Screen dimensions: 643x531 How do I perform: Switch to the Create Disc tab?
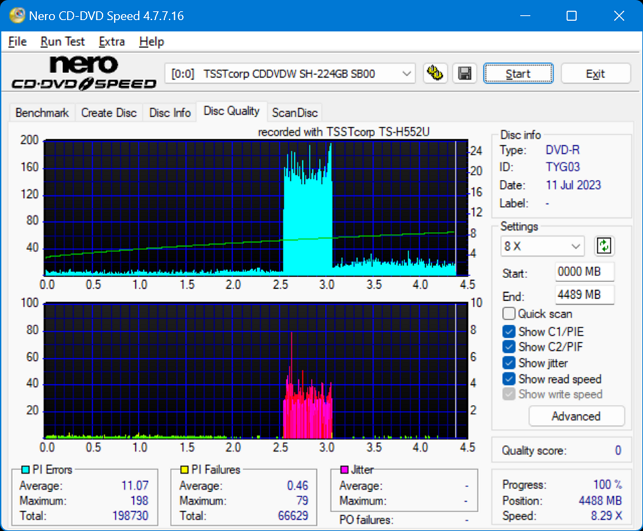click(x=109, y=112)
